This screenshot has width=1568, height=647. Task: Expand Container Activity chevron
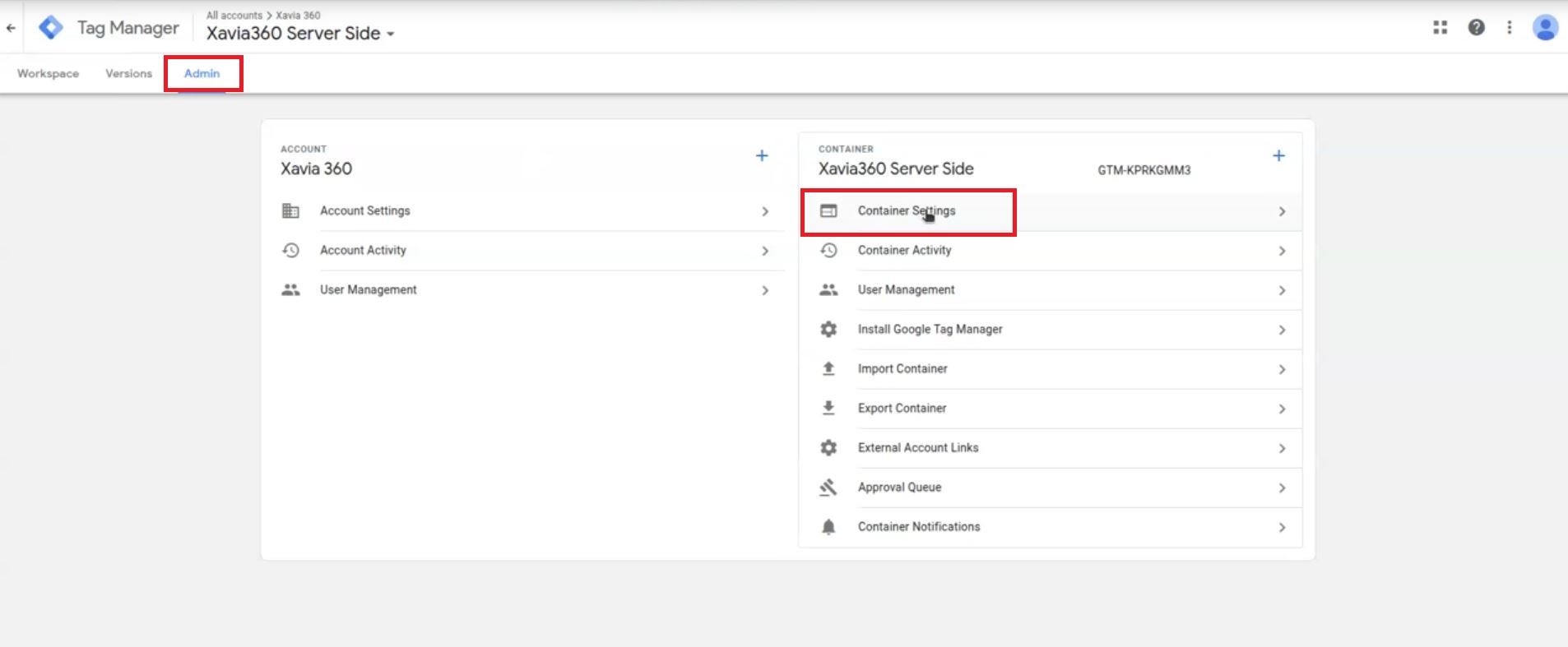pos(1282,251)
